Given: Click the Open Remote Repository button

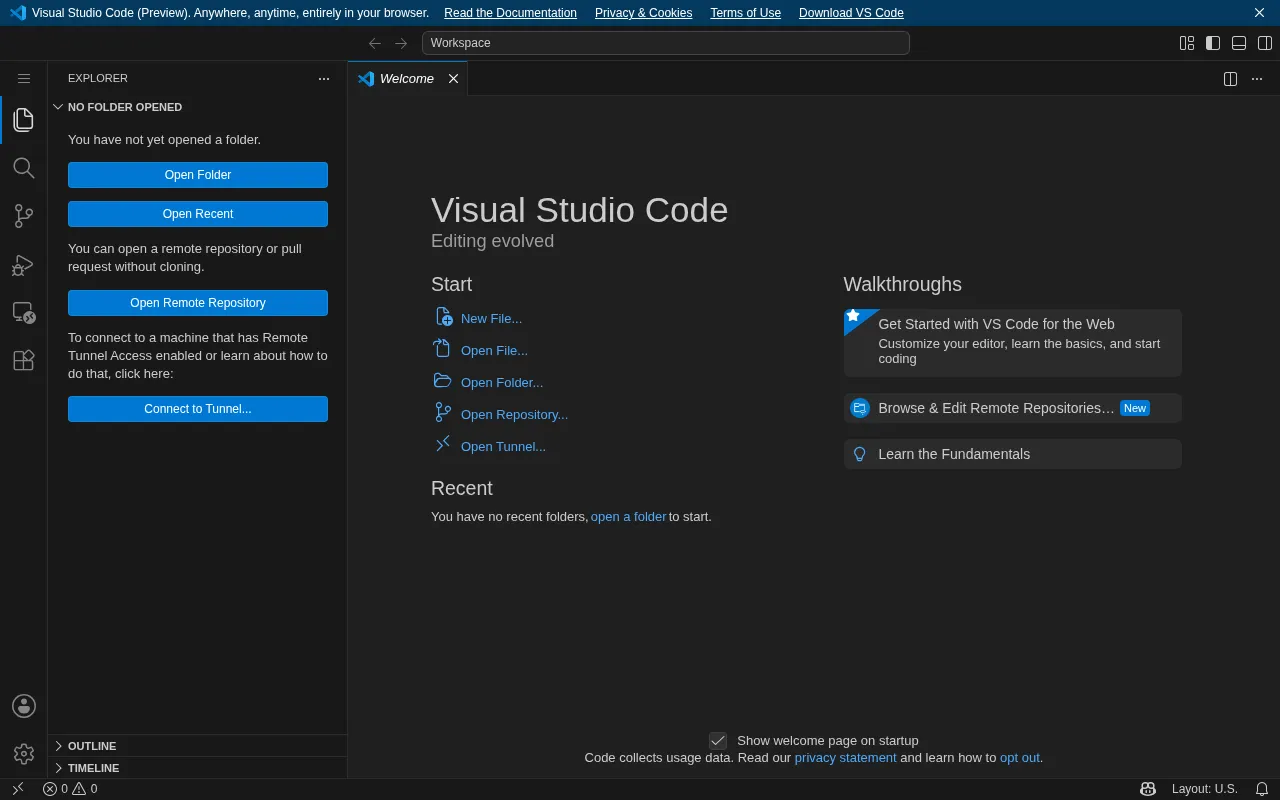Looking at the screenshot, I should click(198, 303).
